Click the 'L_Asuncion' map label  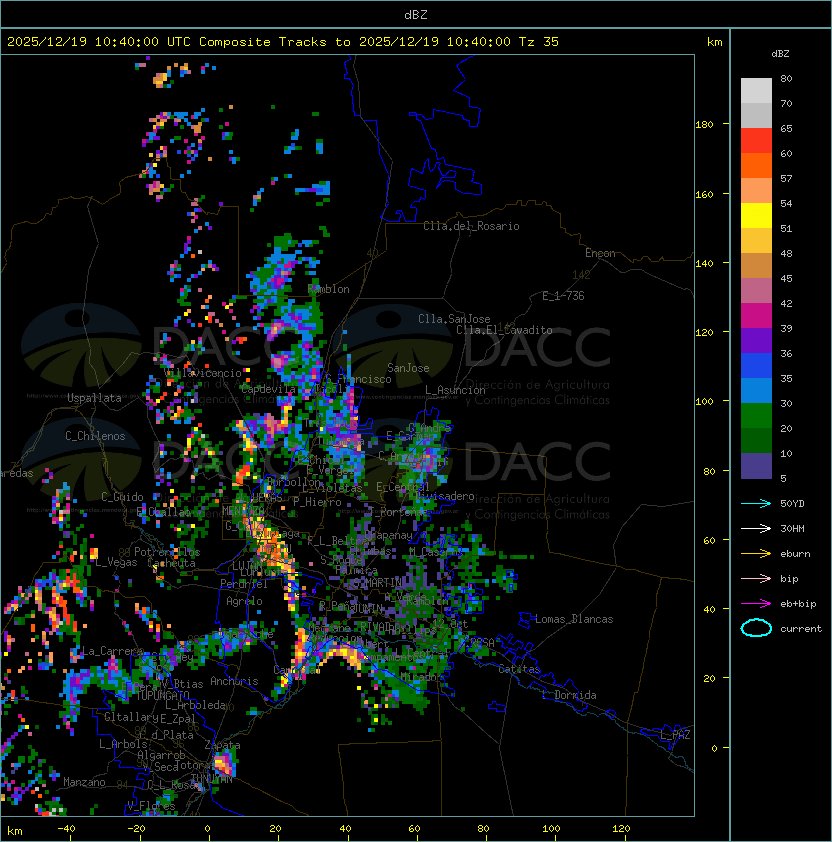pos(455,390)
